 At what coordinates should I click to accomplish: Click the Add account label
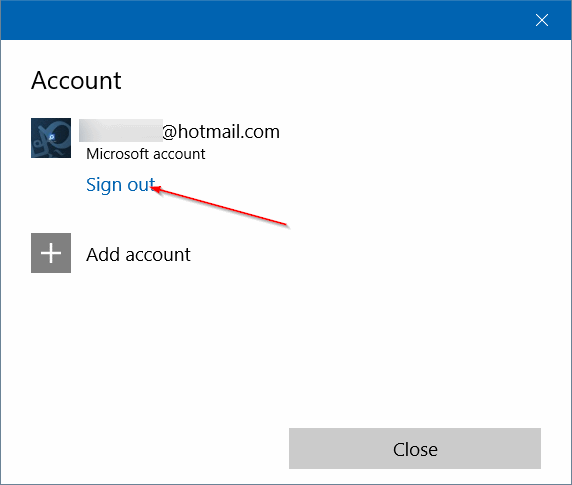click(x=138, y=255)
